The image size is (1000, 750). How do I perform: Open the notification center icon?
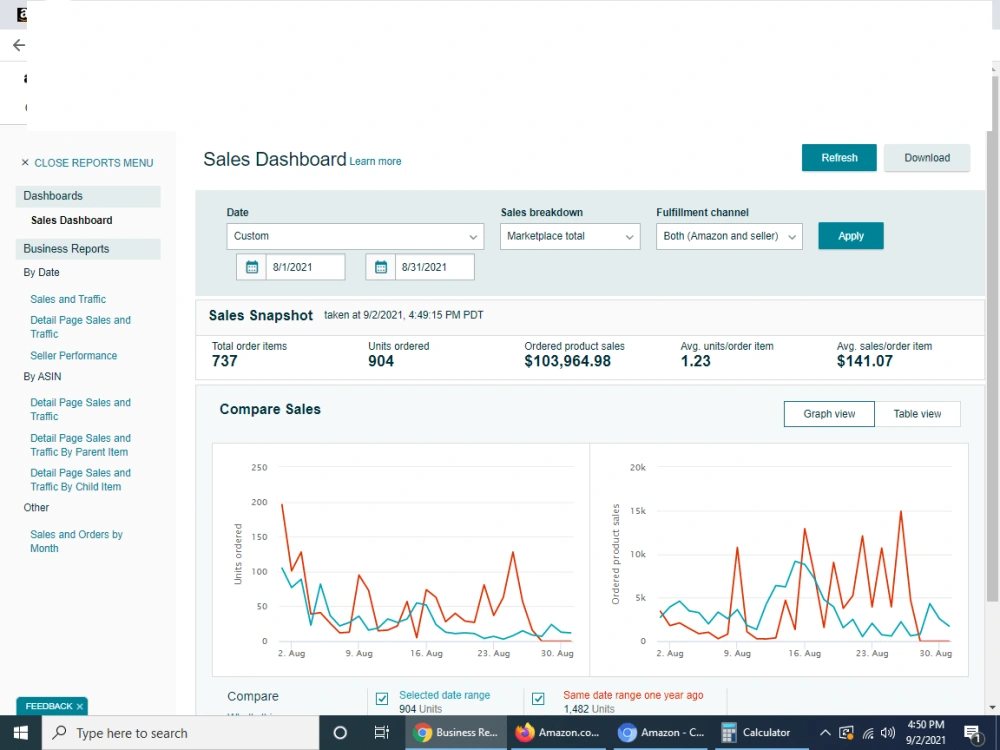972,733
